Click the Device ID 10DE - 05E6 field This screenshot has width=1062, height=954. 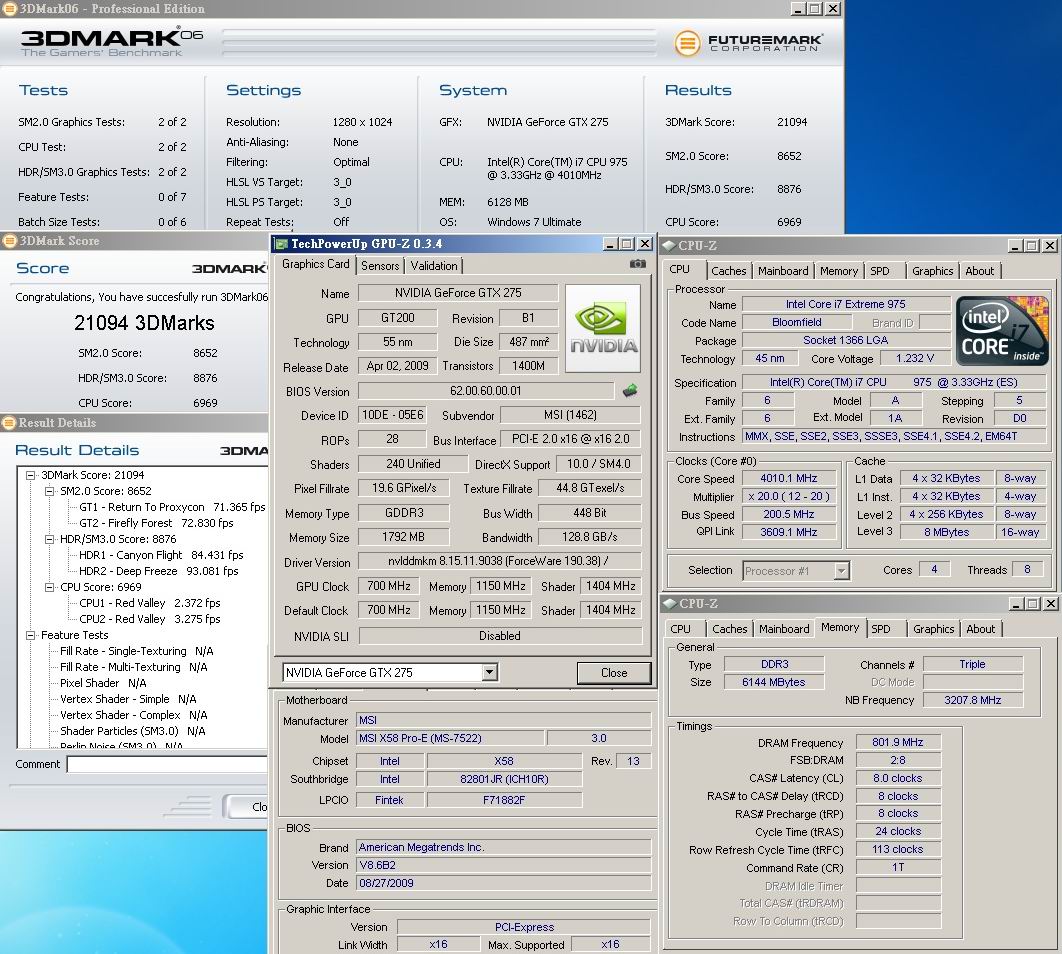(x=392, y=415)
